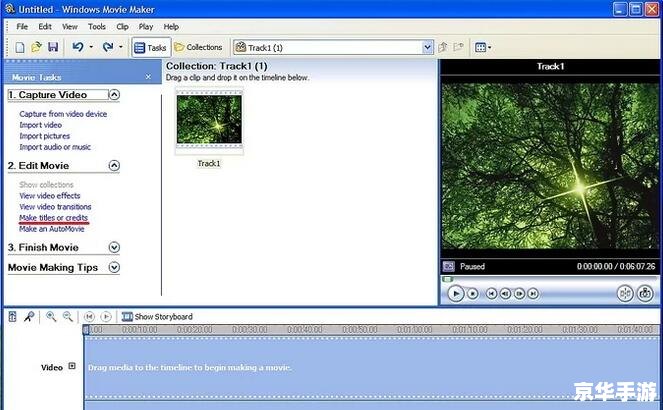Click the Import video link

(41, 125)
